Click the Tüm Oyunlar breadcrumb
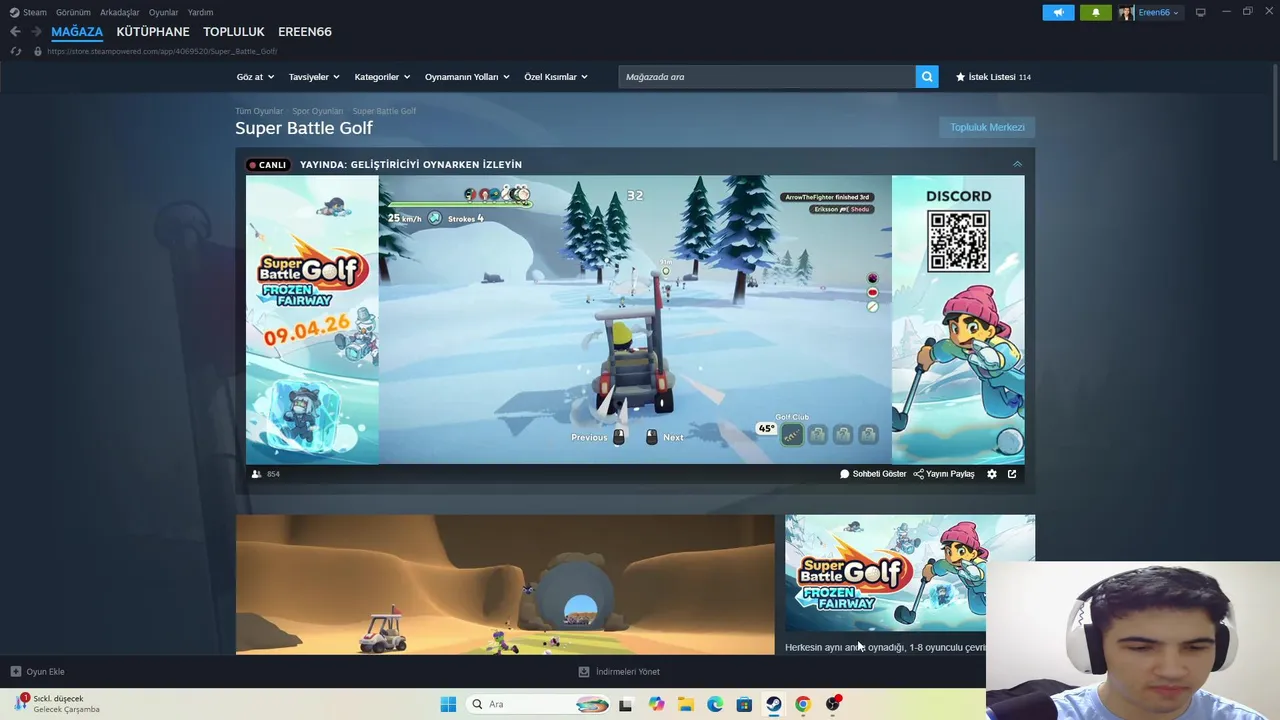1280x720 pixels. [259, 111]
